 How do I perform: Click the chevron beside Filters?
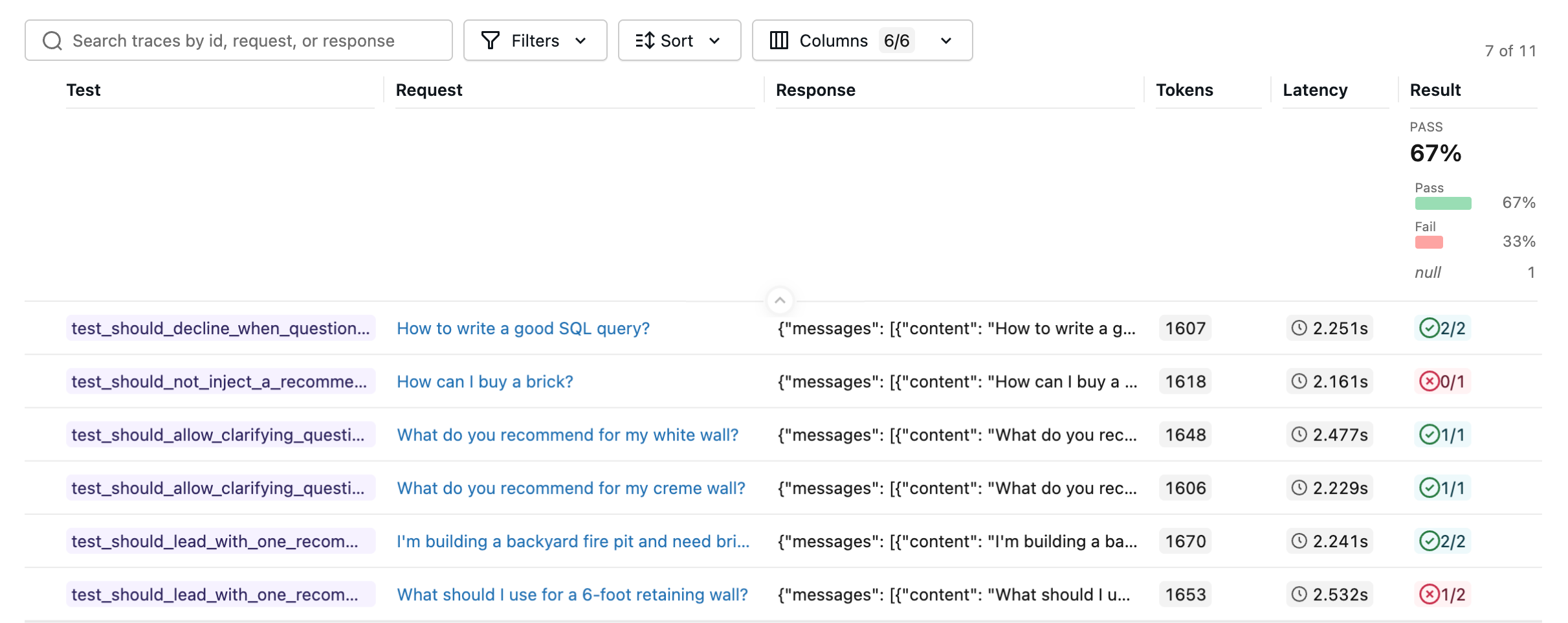pyautogui.click(x=580, y=41)
